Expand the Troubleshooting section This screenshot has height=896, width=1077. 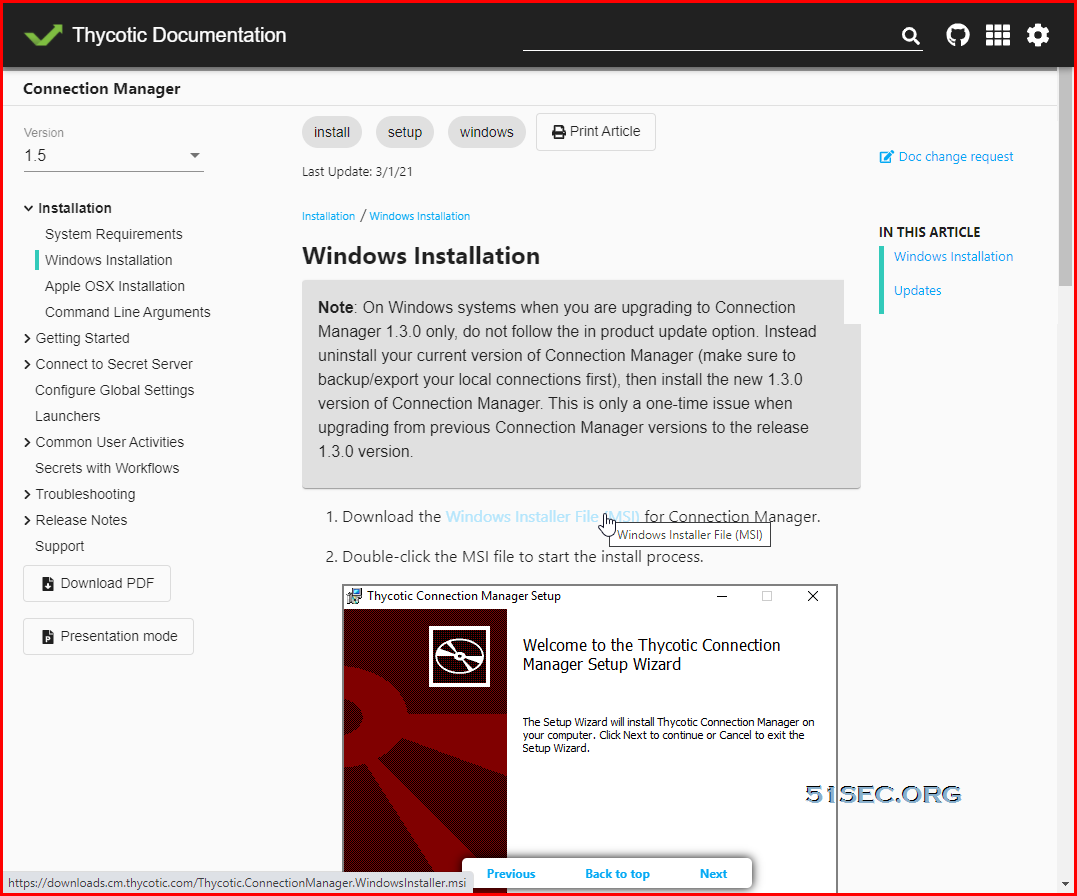(x=27, y=495)
